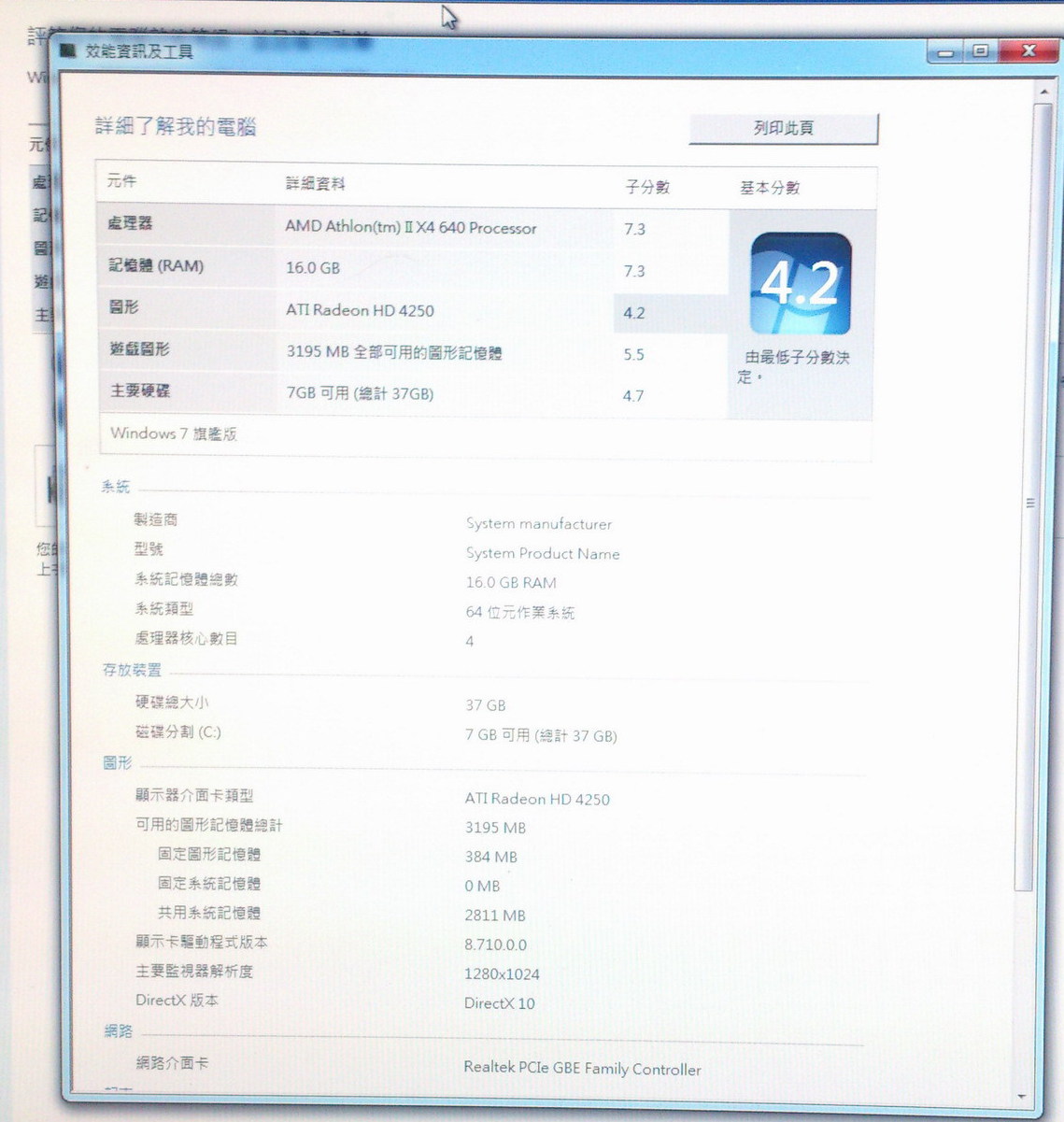The width and height of the screenshot is (1064, 1122).
Task: Click the 硬碟總大小 label
Action: 172,702
